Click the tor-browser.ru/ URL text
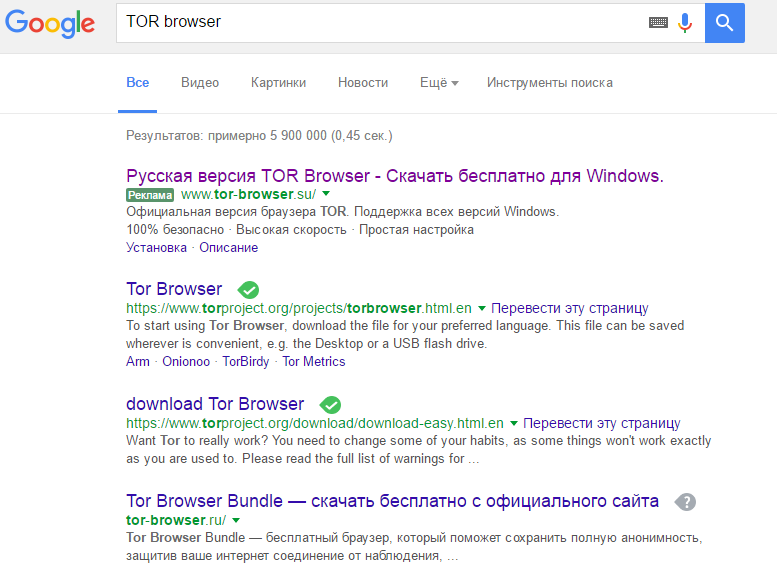This screenshot has width=777, height=582. (x=176, y=520)
